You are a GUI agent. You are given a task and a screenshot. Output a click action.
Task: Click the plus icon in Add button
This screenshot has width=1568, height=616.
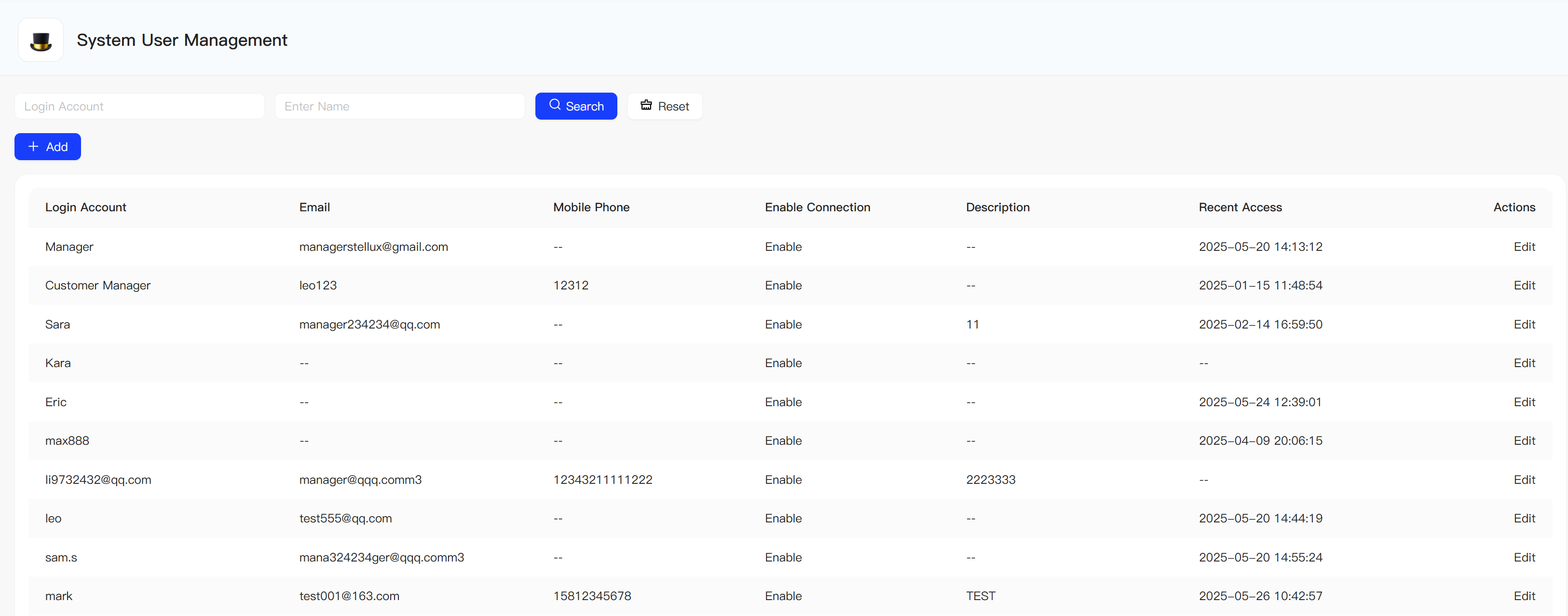pyautogui.click(x=33, y=147)
